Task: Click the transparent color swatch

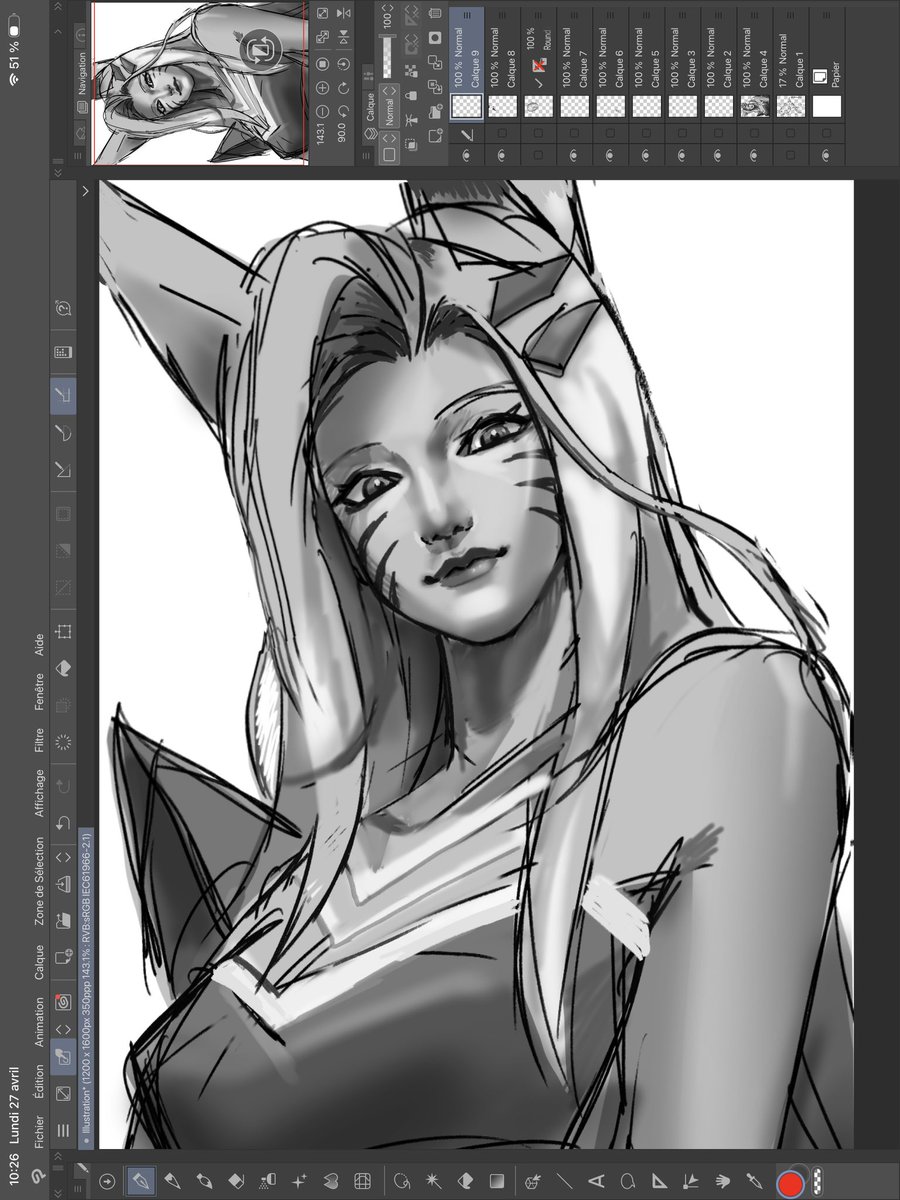Action: (816, 1182)
